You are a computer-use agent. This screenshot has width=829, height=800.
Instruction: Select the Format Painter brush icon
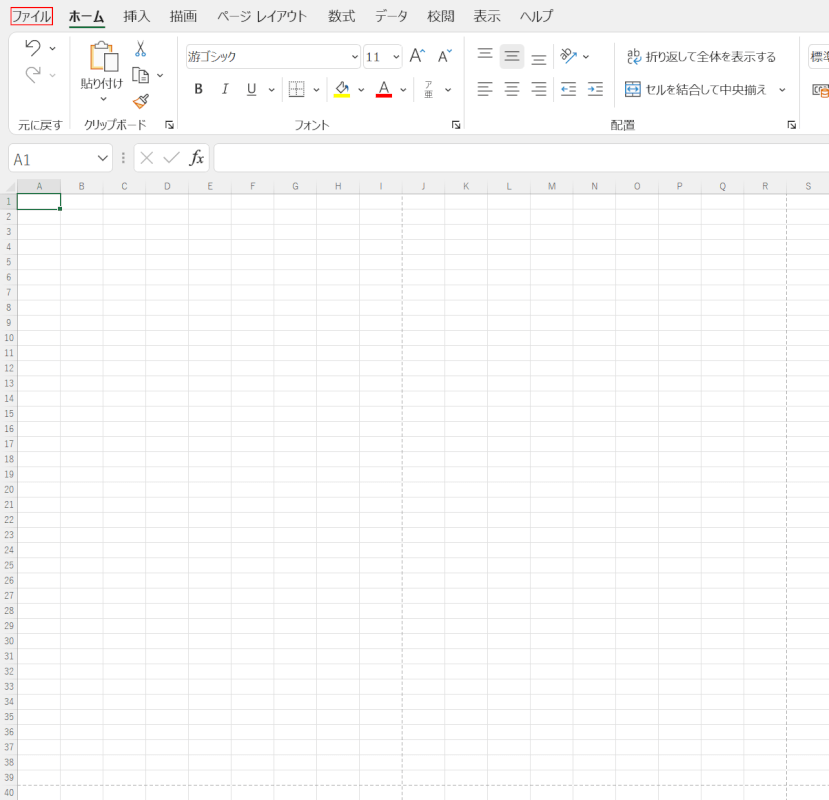[x=140, y=102]
